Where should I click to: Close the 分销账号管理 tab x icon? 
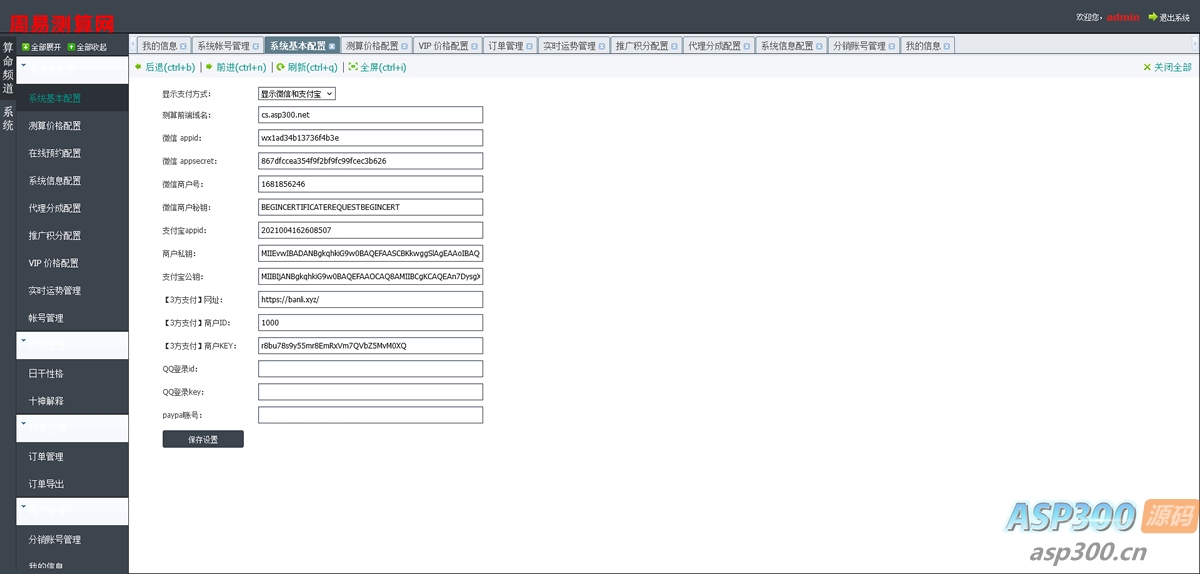[x=892, y=46]
